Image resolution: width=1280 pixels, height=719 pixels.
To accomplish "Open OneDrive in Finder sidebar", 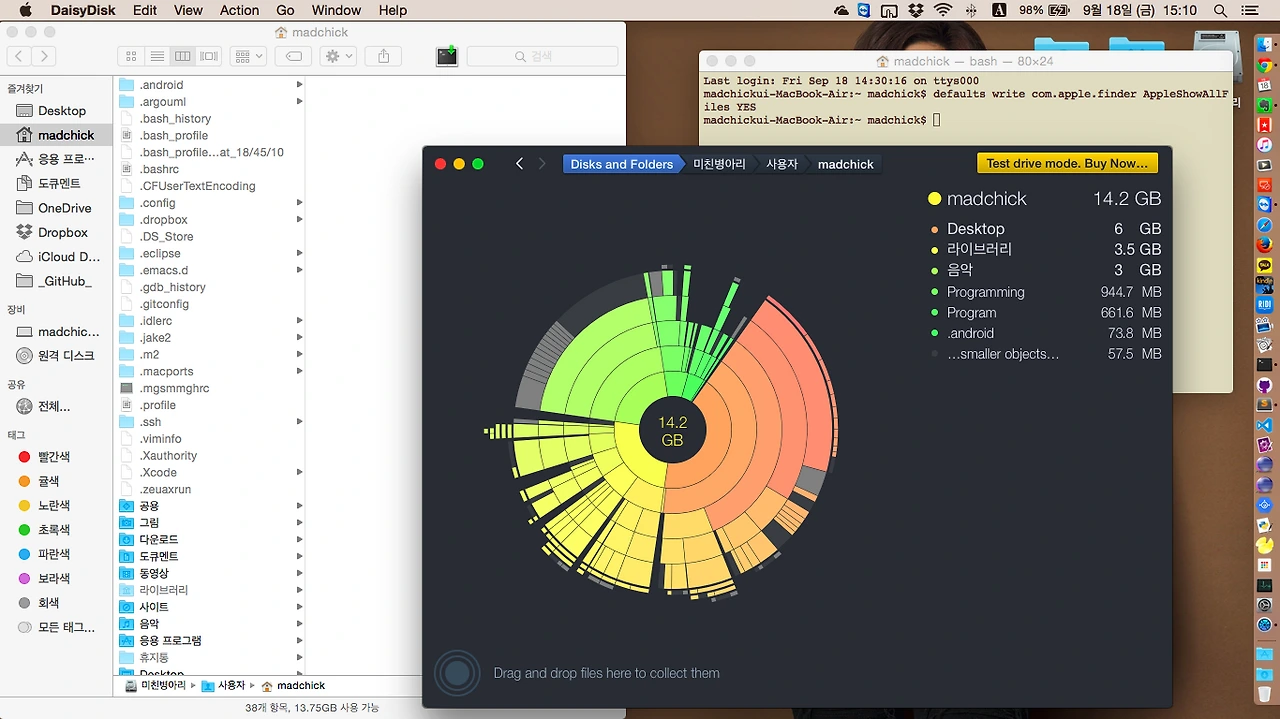I will [x=56, y=208].
